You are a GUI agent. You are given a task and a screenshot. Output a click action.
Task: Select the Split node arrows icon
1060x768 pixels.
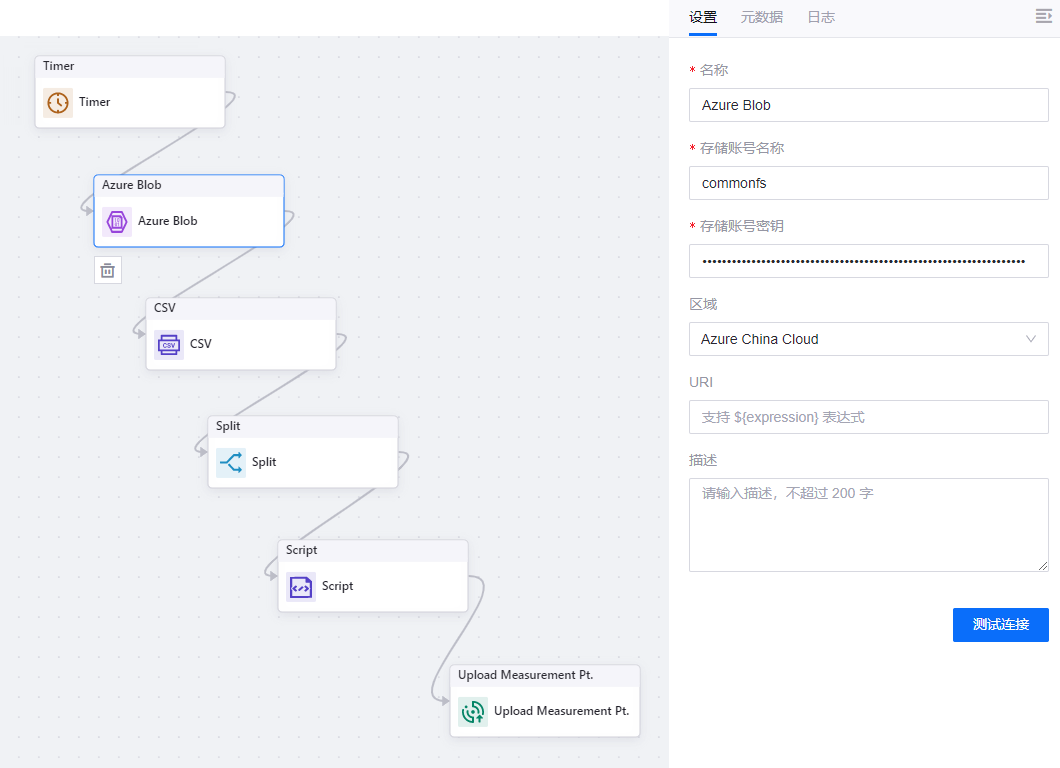click(x=231, y=462)
